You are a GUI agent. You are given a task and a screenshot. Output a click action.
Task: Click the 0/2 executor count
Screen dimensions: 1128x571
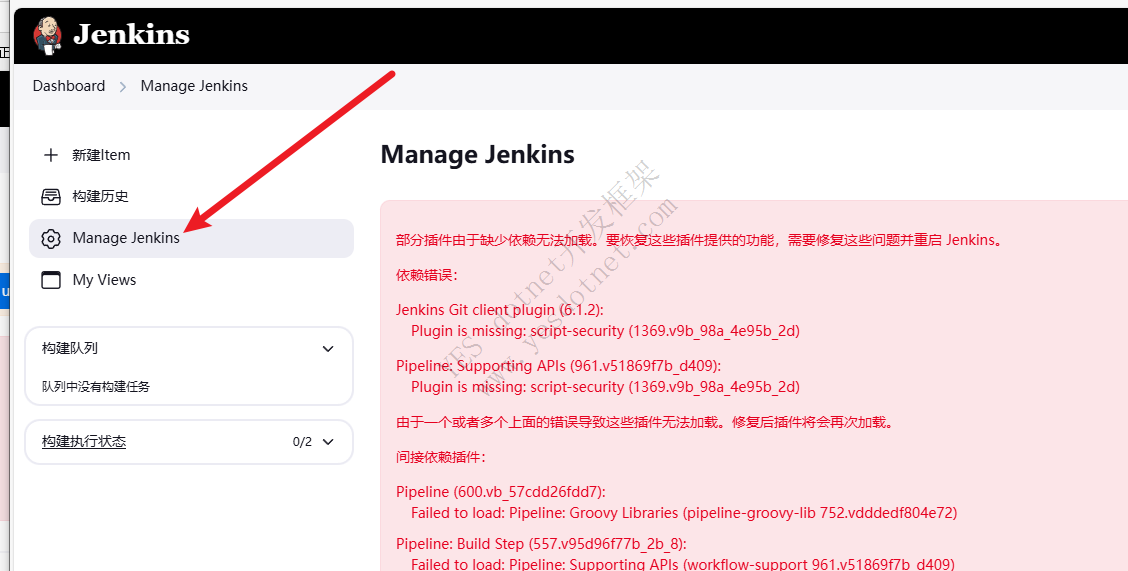tap(302, 442)
